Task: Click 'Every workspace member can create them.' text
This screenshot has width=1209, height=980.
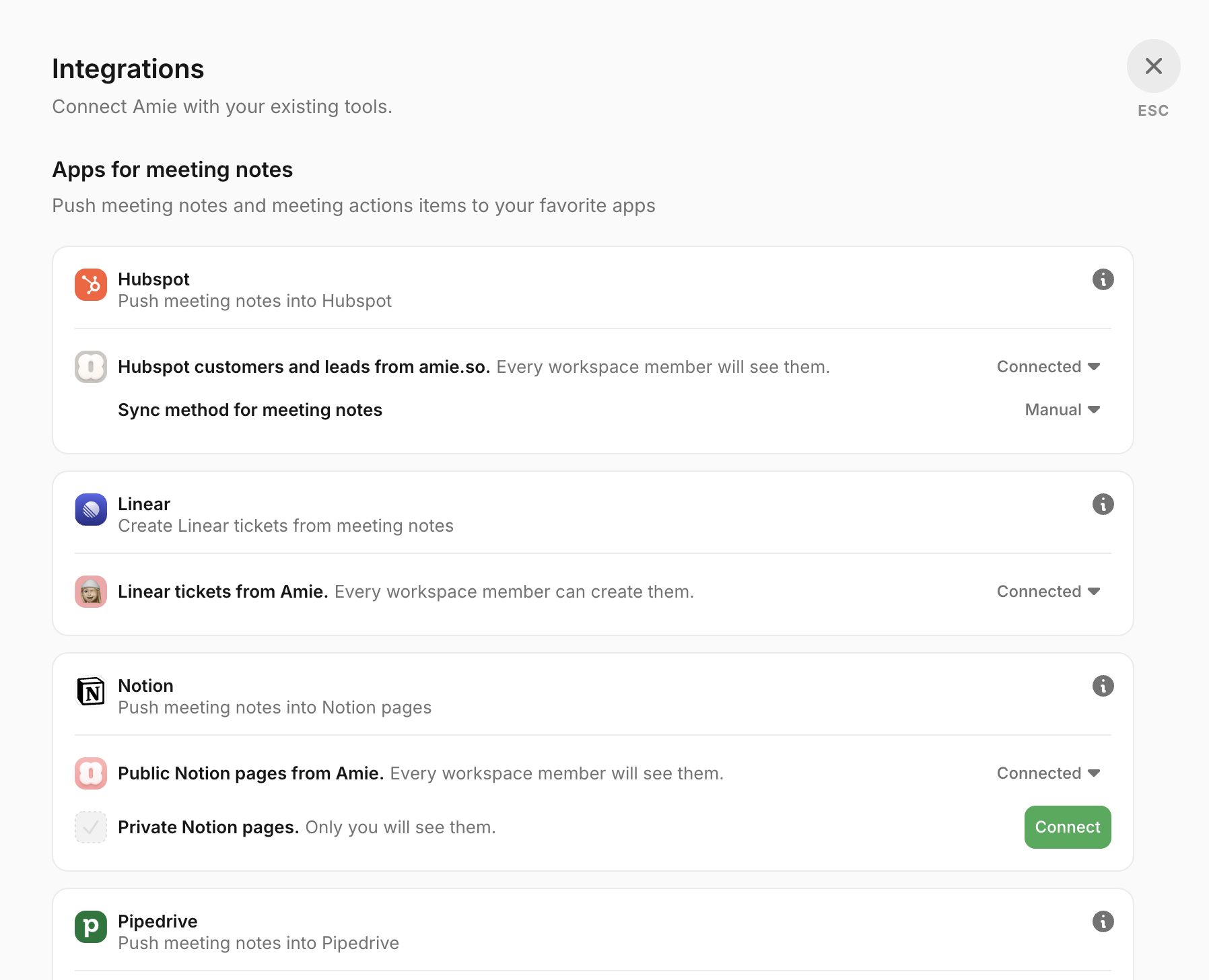Action: (514, 592)
